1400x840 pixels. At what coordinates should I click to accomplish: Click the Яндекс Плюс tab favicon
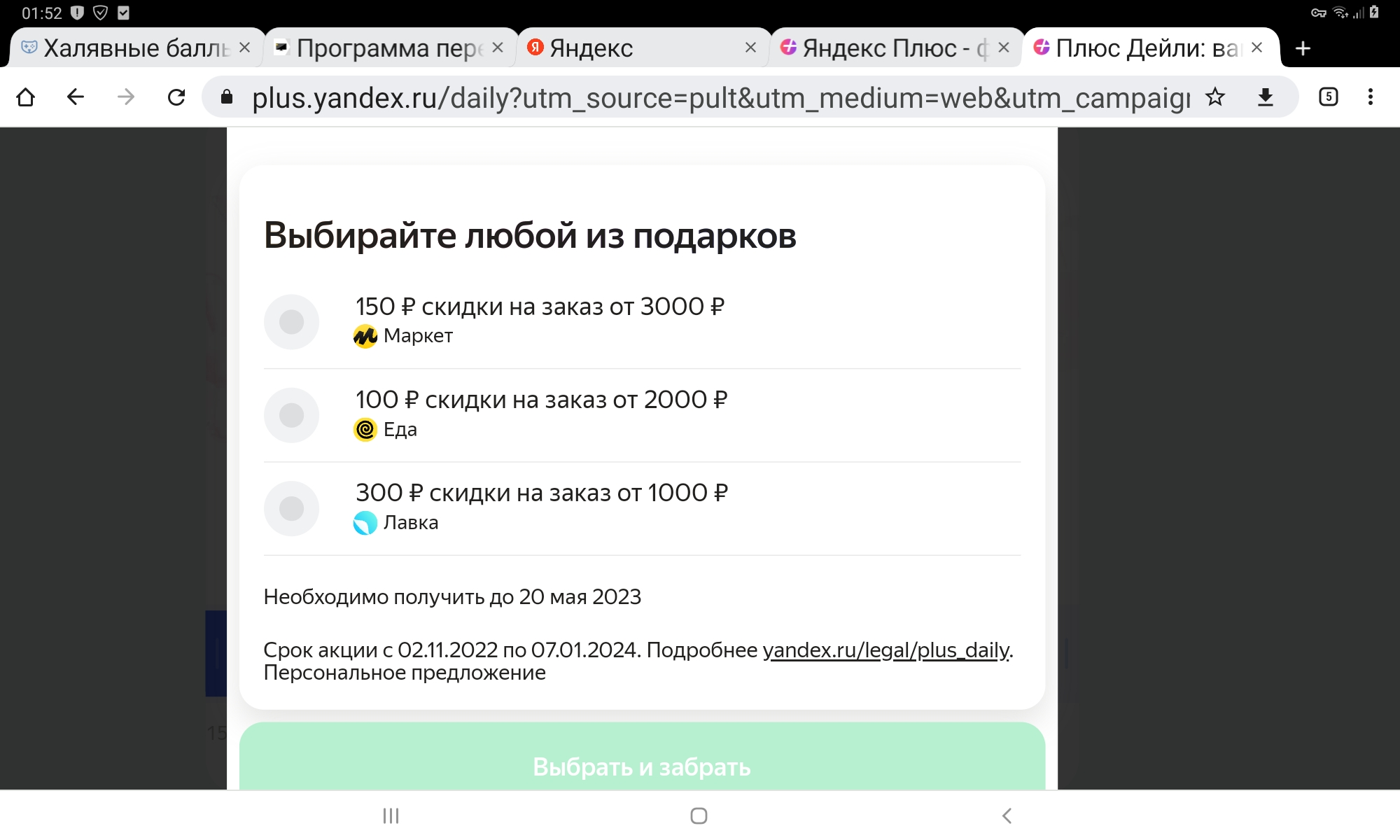pos(788,47)
